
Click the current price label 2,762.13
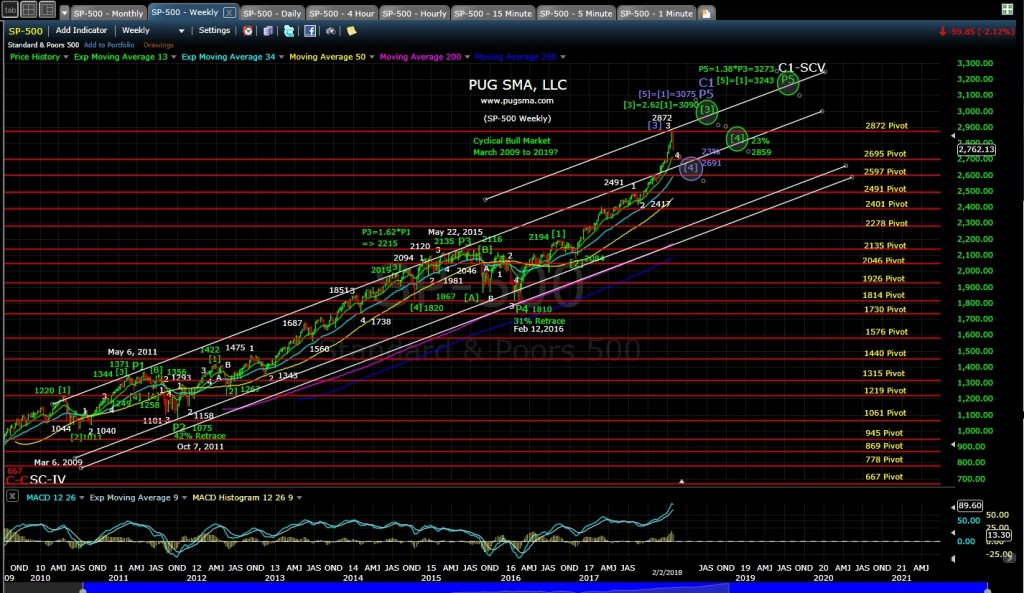click(x=976, y=150)
